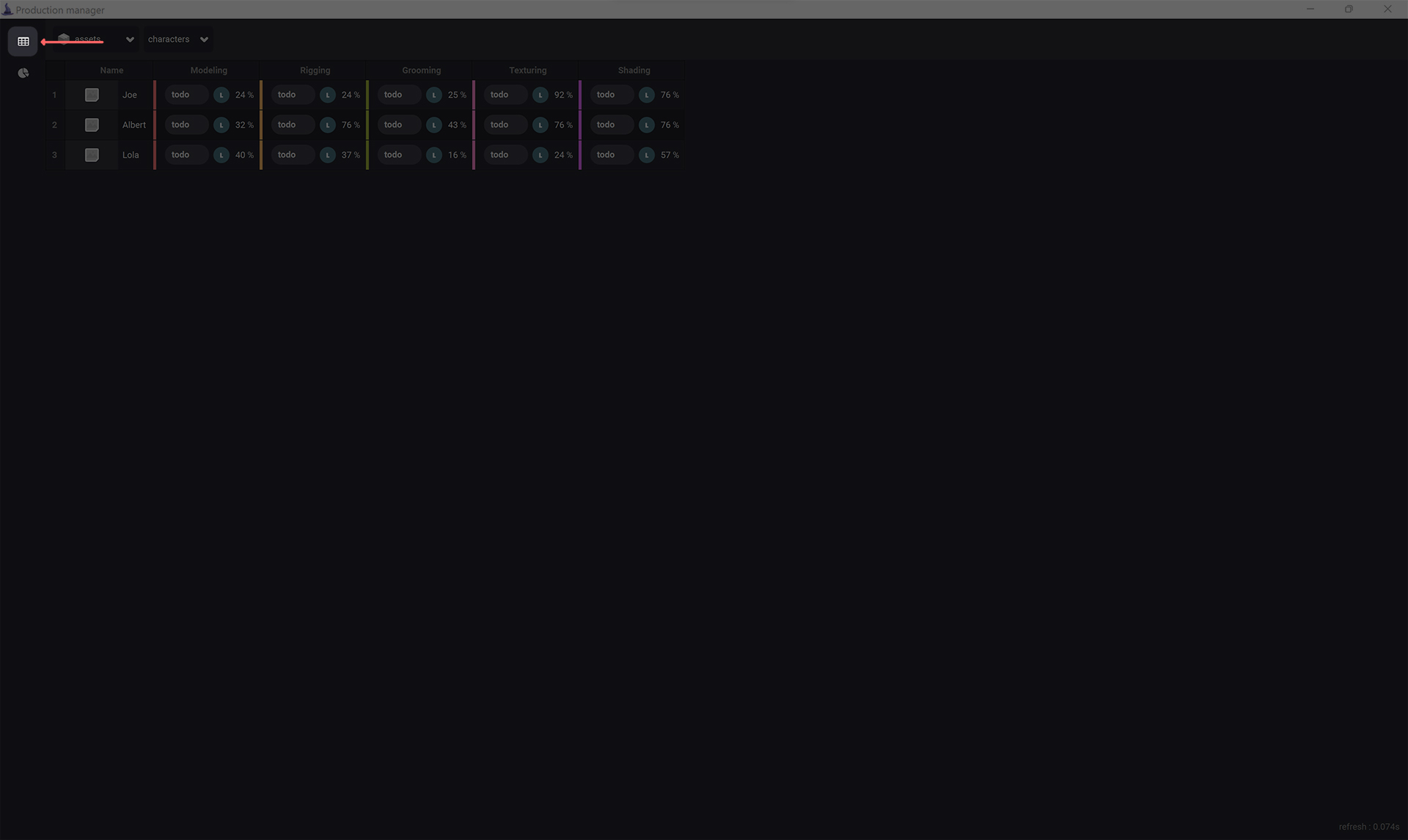1408x840 pixels.
Task: Click Albert's Grooming assignee avatar
Action: click(434, 125)
